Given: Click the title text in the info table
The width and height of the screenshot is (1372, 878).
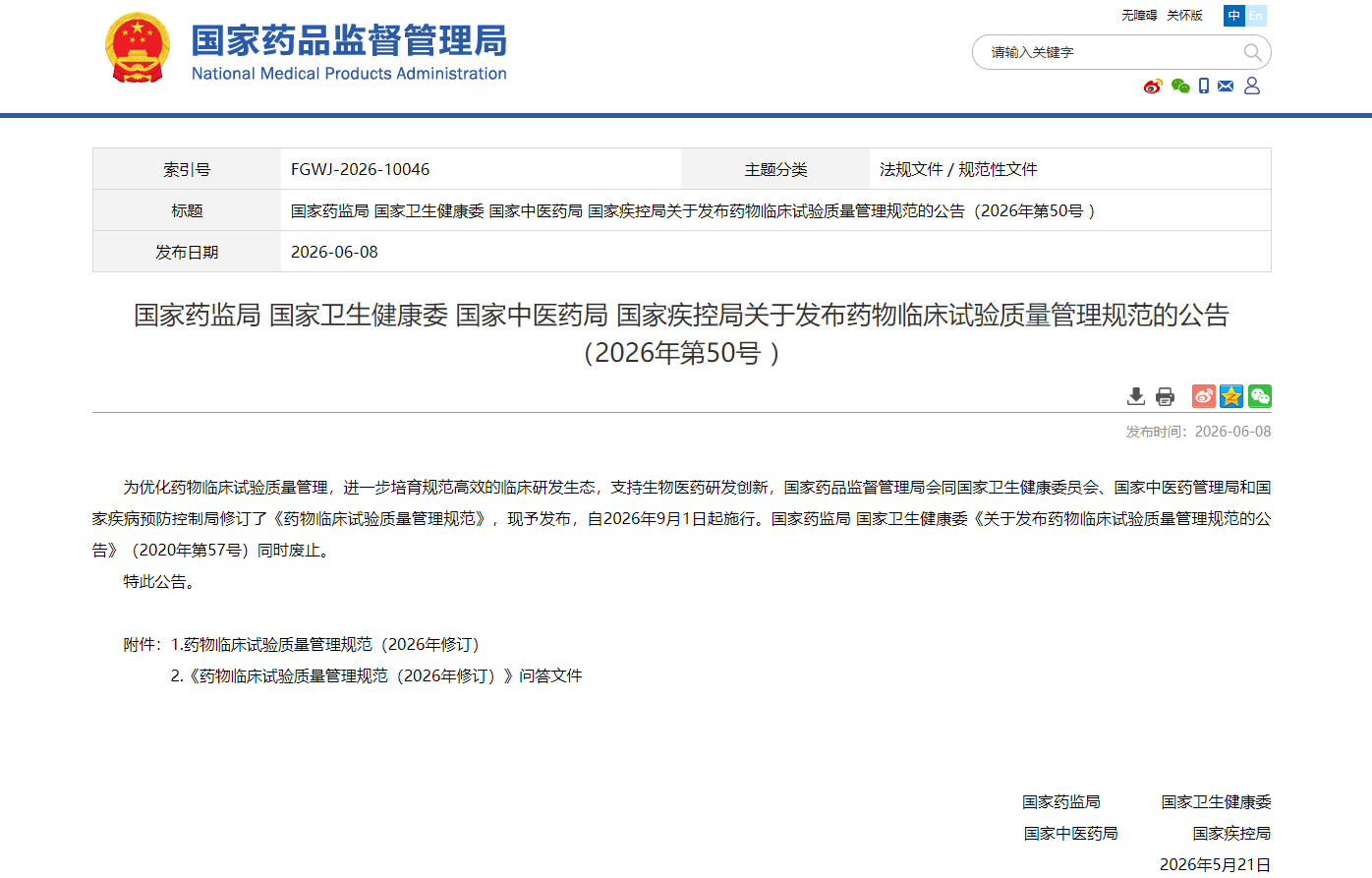Looking at the screenshot, I should click(693, 211).
